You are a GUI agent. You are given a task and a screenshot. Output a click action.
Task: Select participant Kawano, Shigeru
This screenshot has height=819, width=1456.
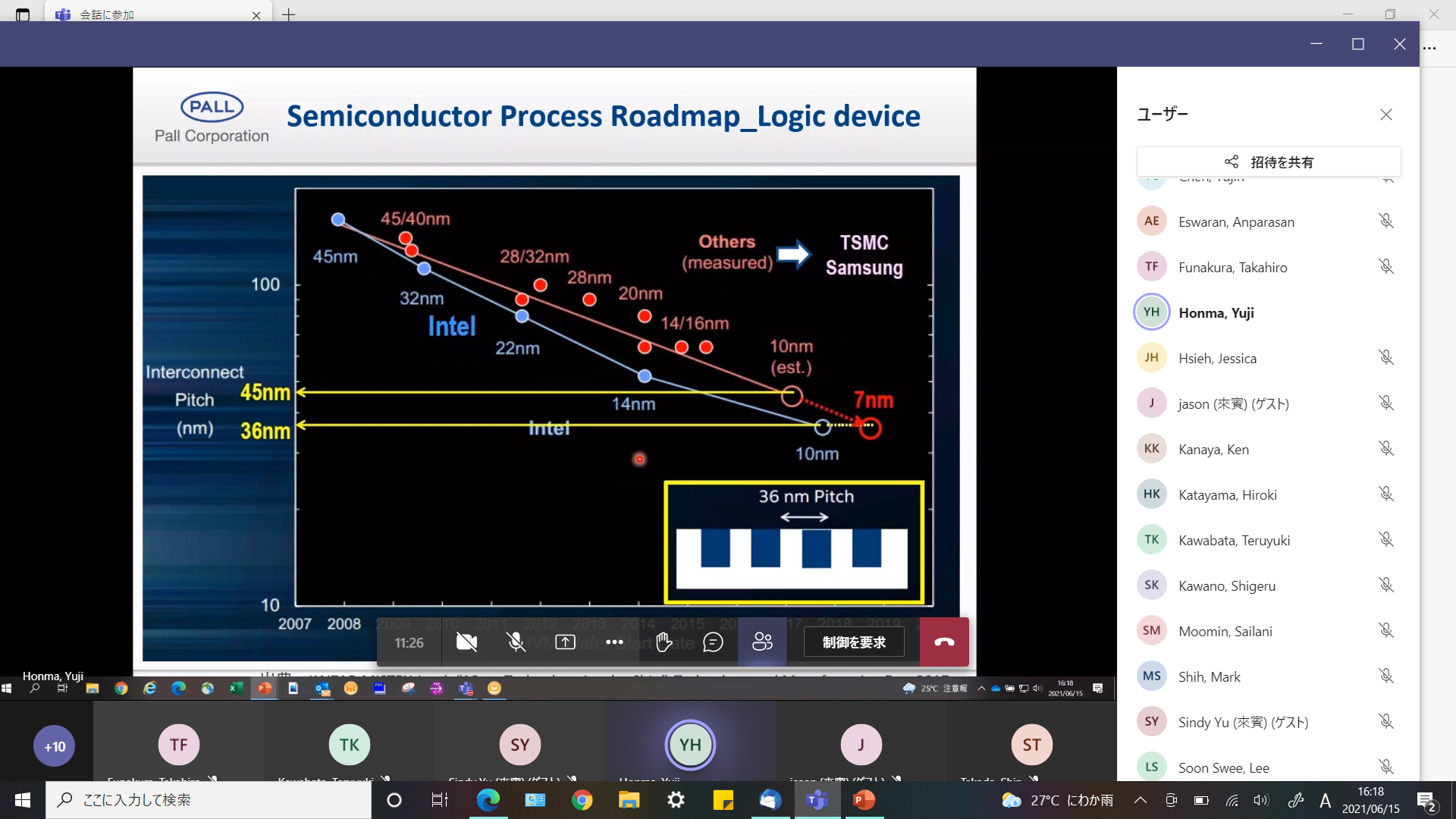[1269, 585]
